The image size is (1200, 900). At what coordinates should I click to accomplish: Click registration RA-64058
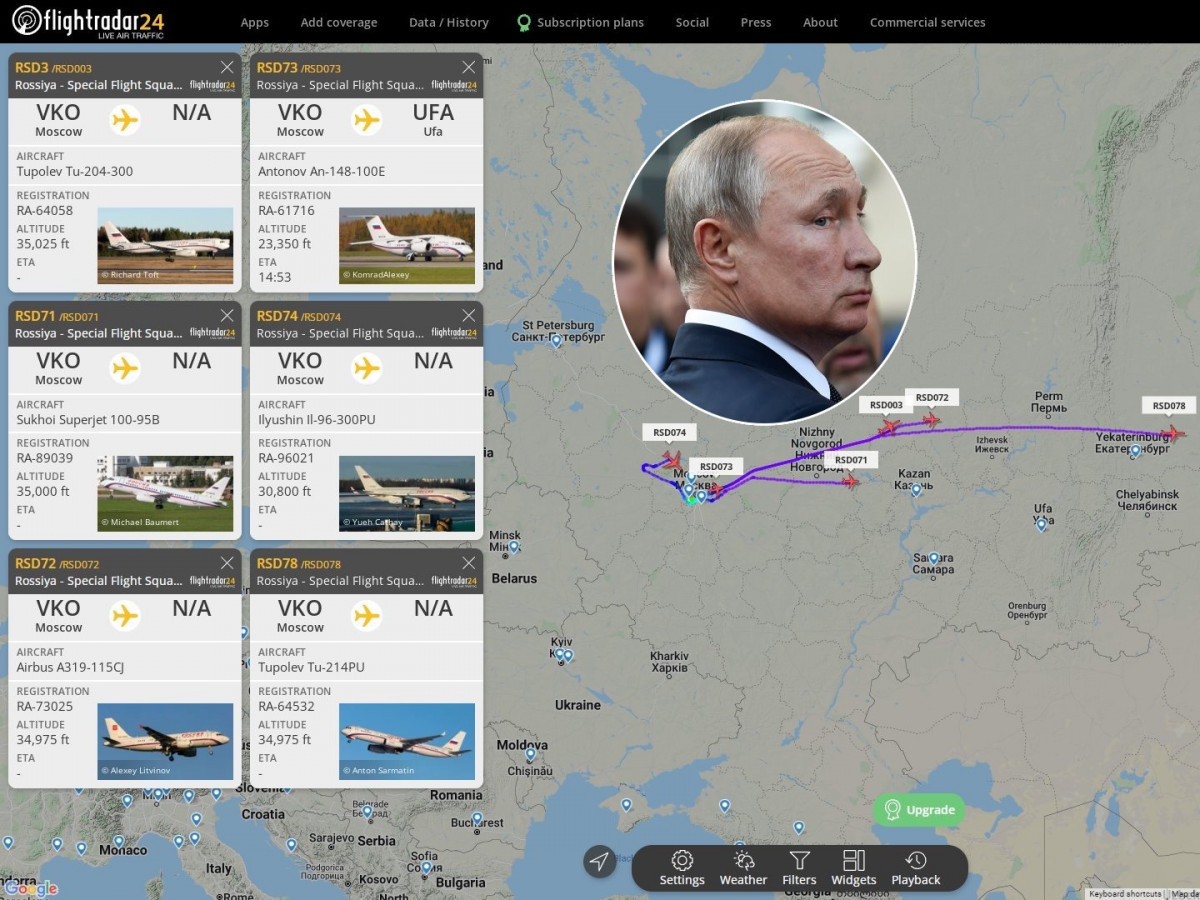[x=45, y=211]
